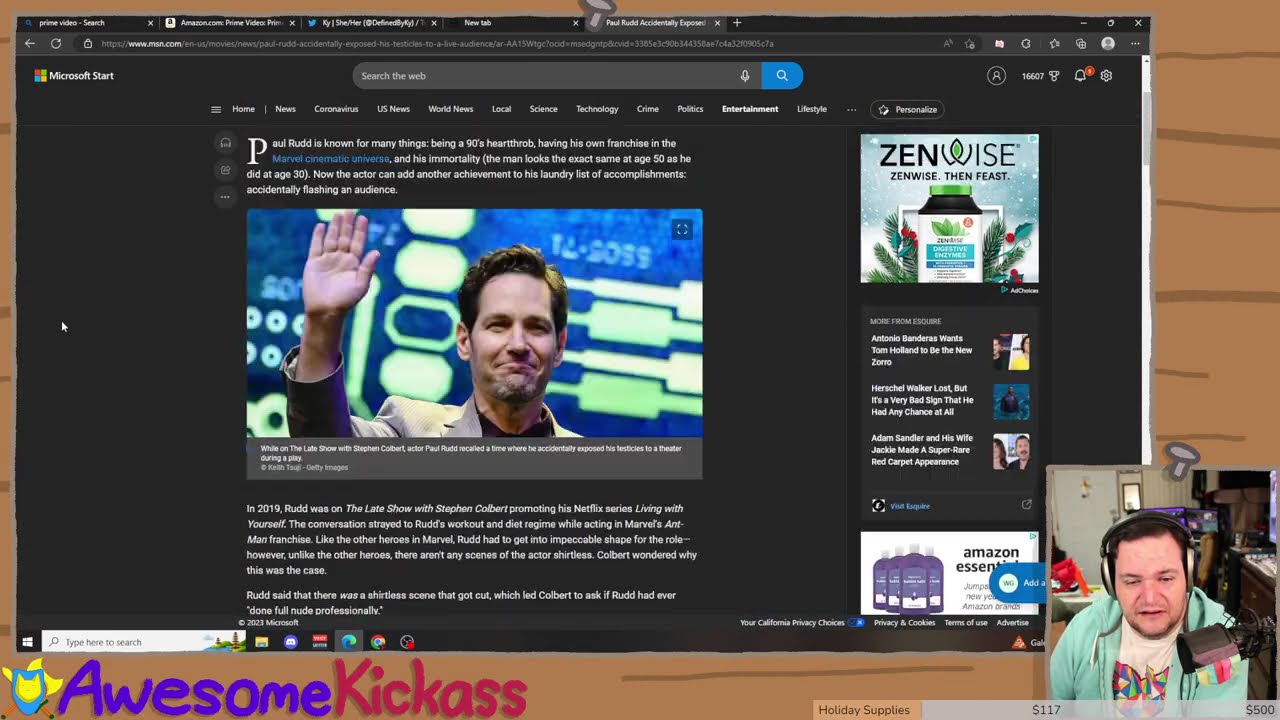Switch to Amazon.com Prime Video tab

(x=231, y=22)
